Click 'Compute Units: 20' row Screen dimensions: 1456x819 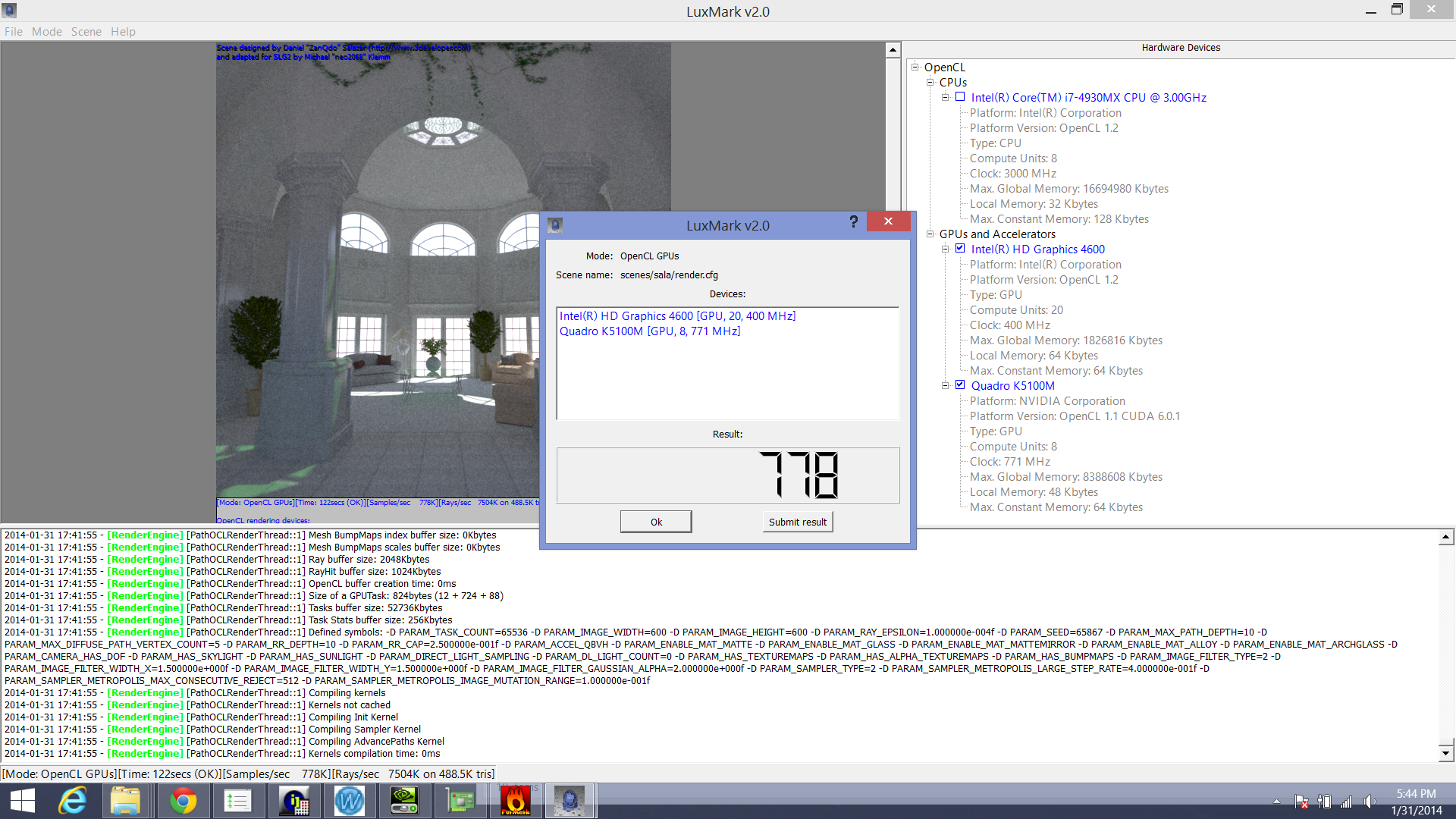1016,309
